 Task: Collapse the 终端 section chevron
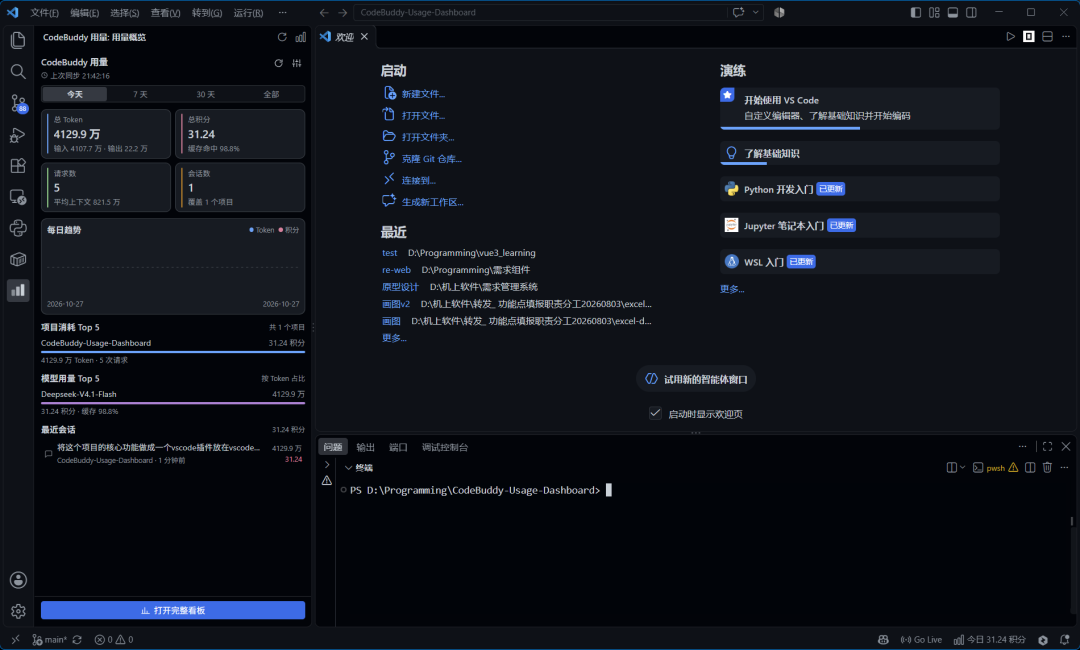(x=348, y=468)
